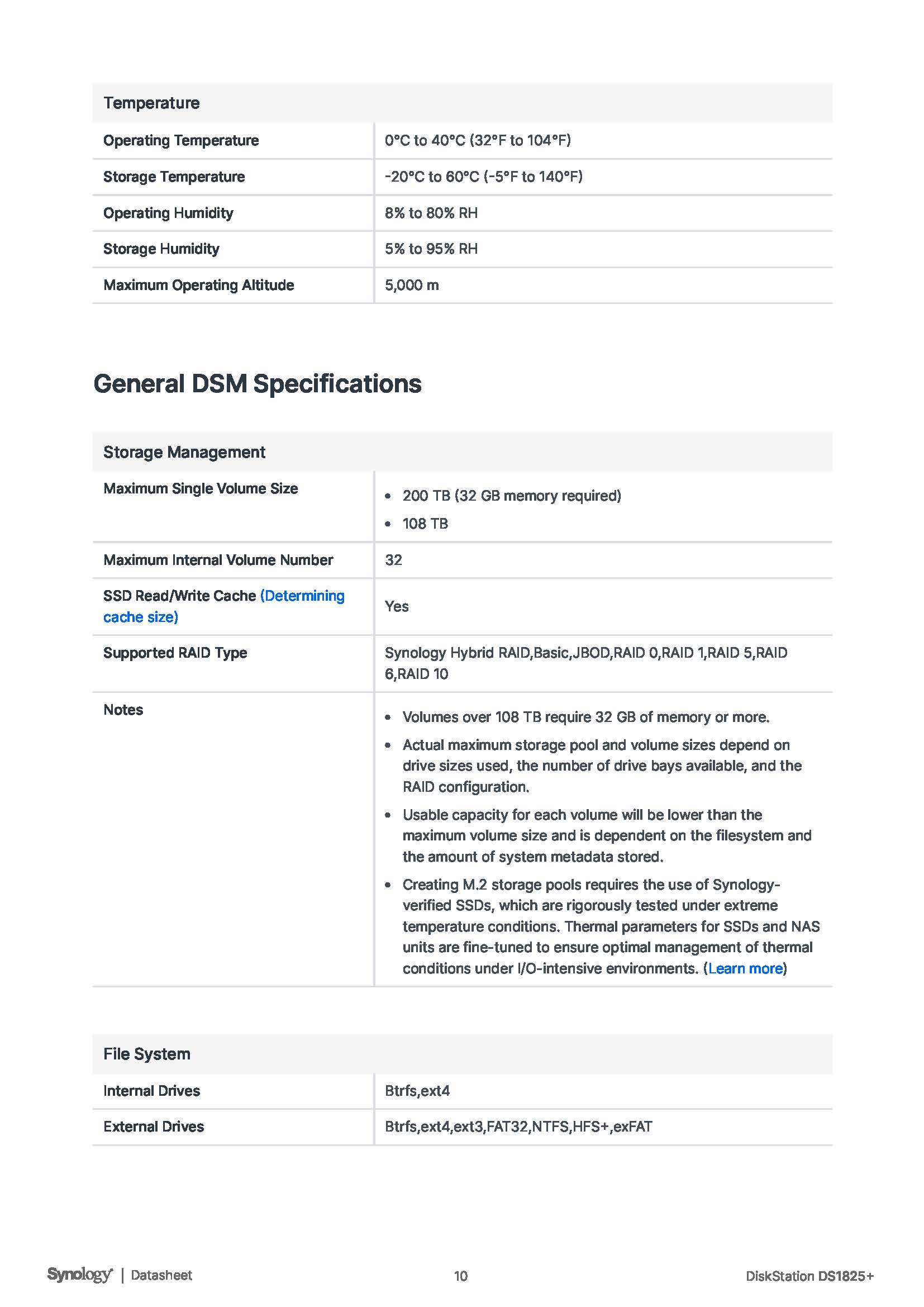Click the Synology logo in footer
This screenshot has width=924, height=1307.
[x=80, y=1275]
